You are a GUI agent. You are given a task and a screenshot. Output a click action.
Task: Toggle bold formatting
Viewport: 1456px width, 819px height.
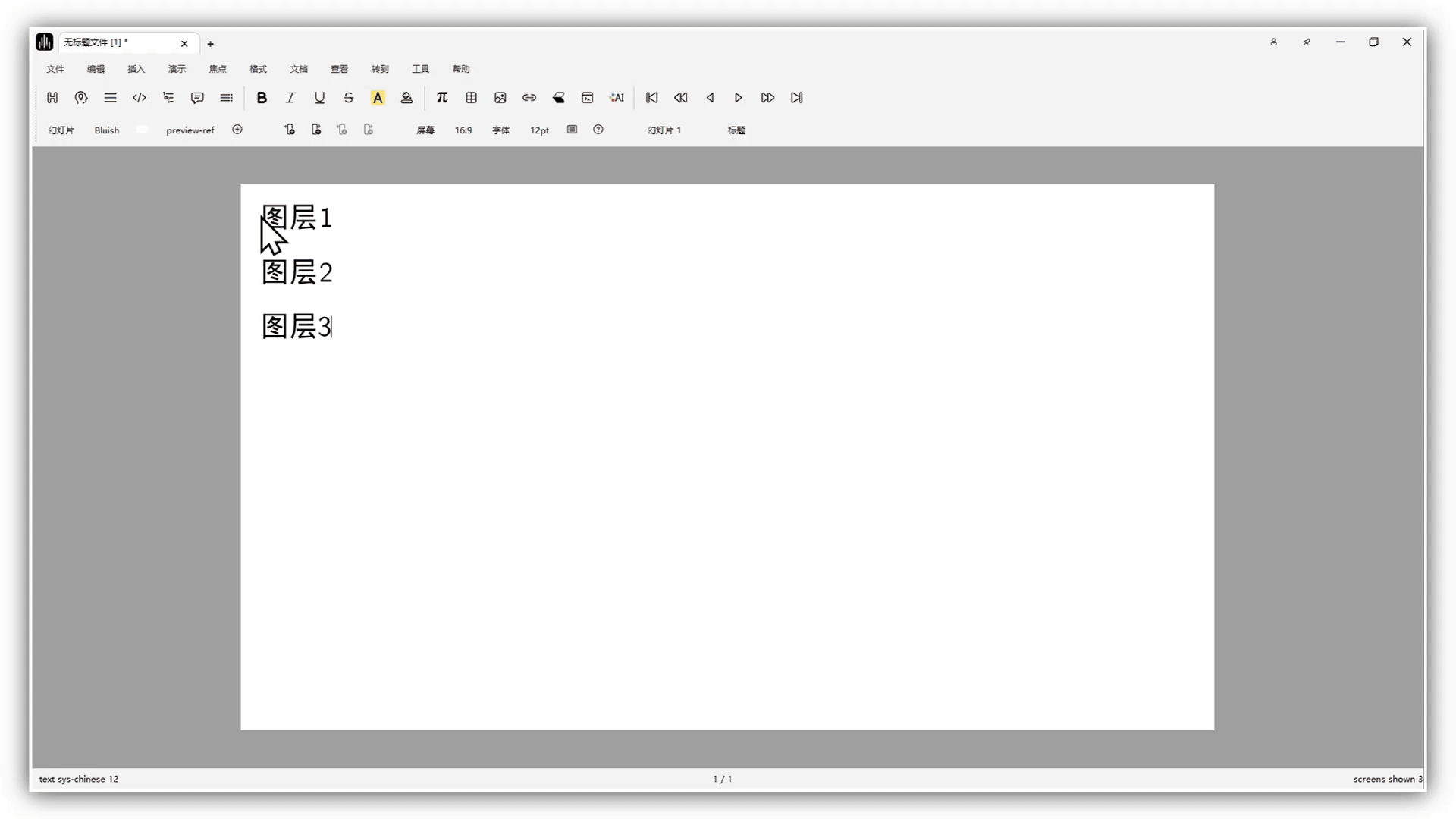click(262, 98)
